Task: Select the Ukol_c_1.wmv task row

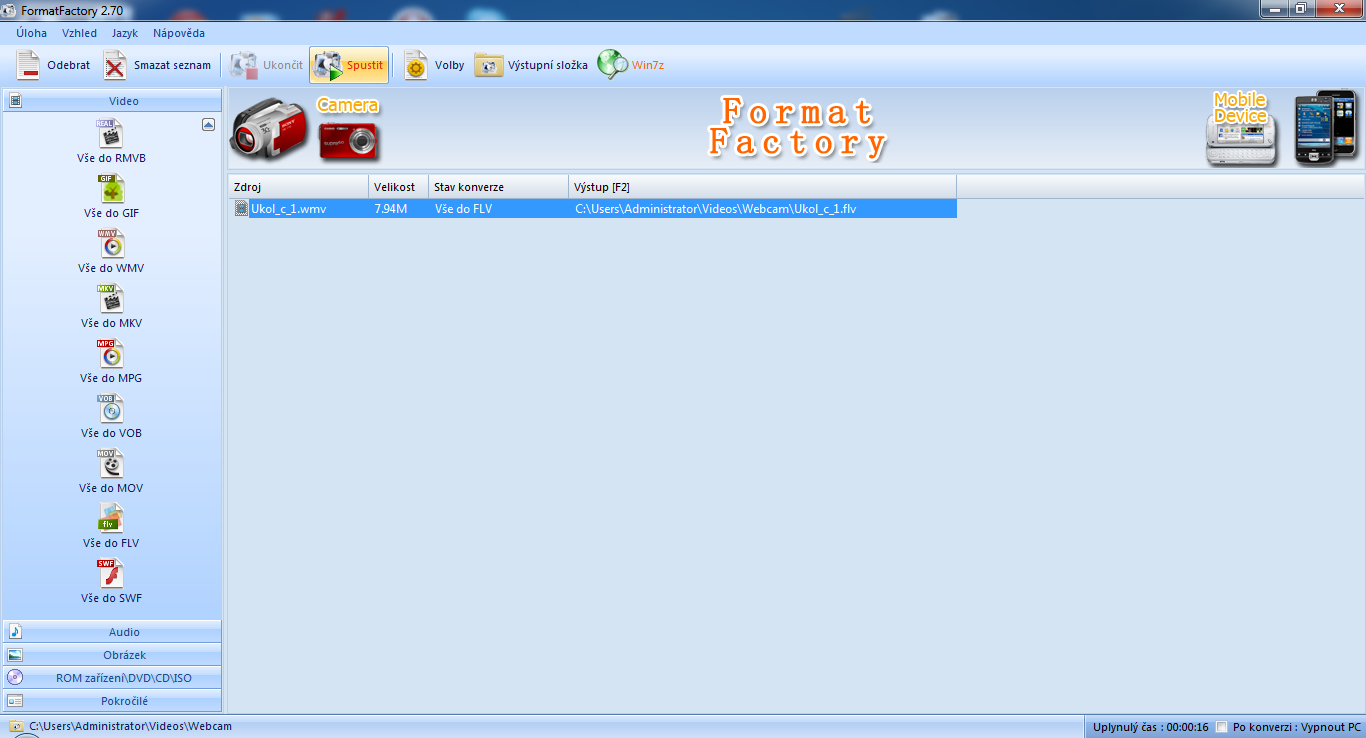Action: [593, 208]
